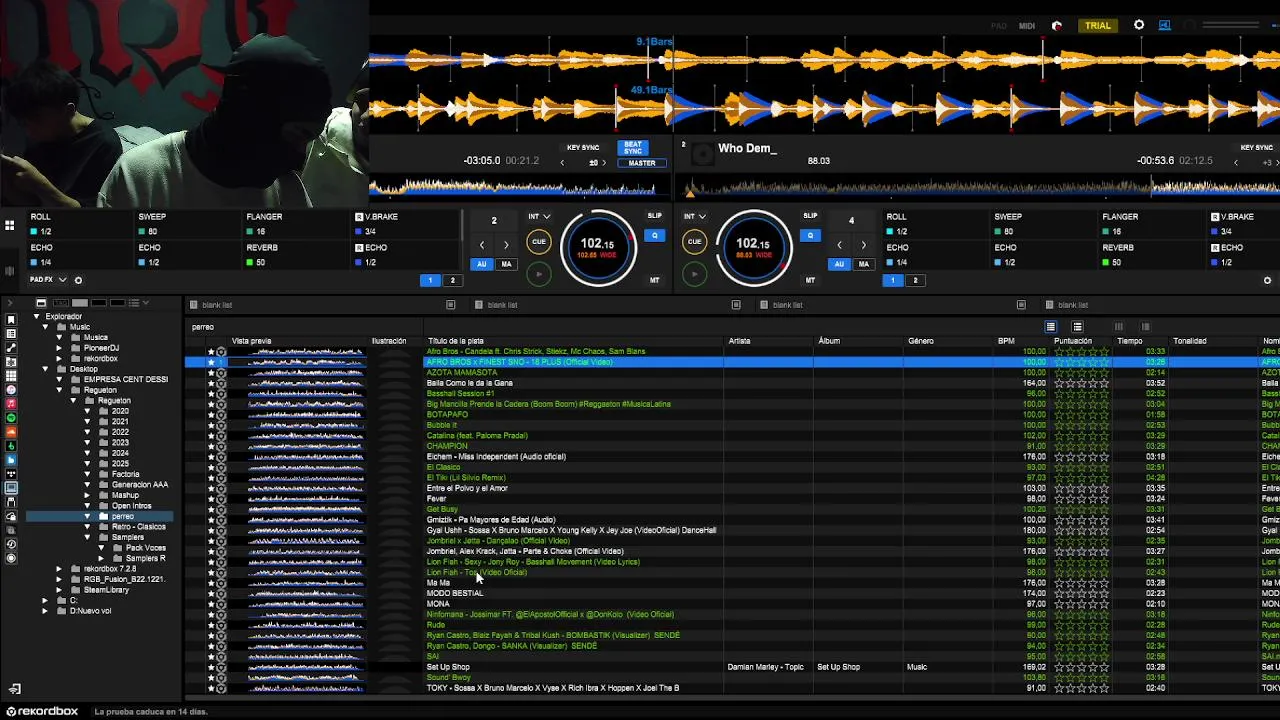Open SoundCloud source in sidebar
Screen dimensions: 1280x720
pyautogui.click(x=11, y=431)
